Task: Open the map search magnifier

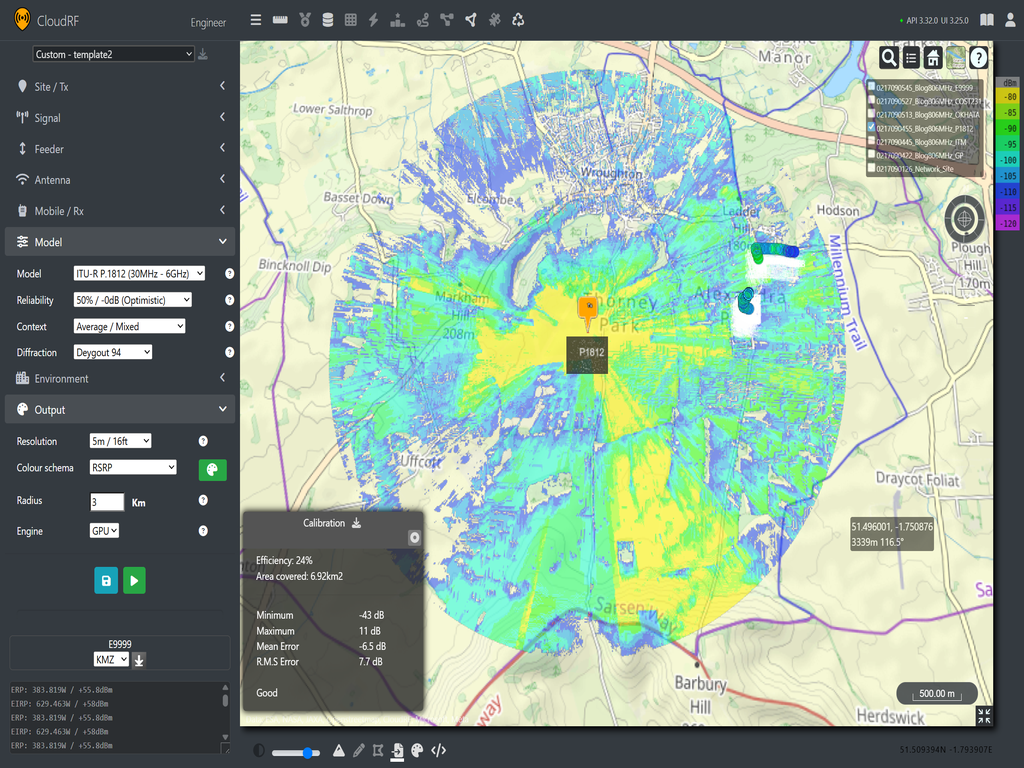Action: [889, 58]
